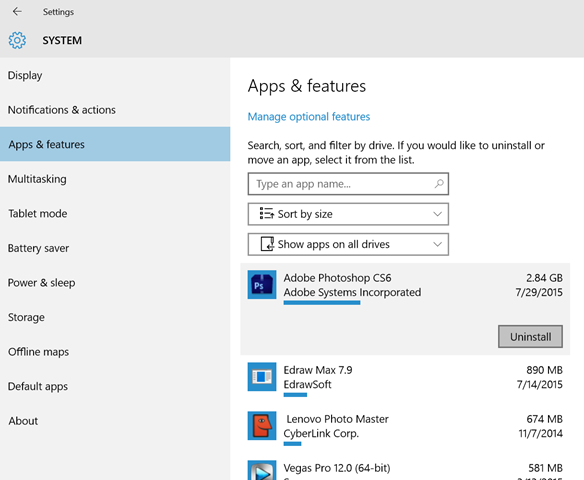Expand the Sort by size dropdown
This screenshot has width=584, height=480.
[348, 214]
